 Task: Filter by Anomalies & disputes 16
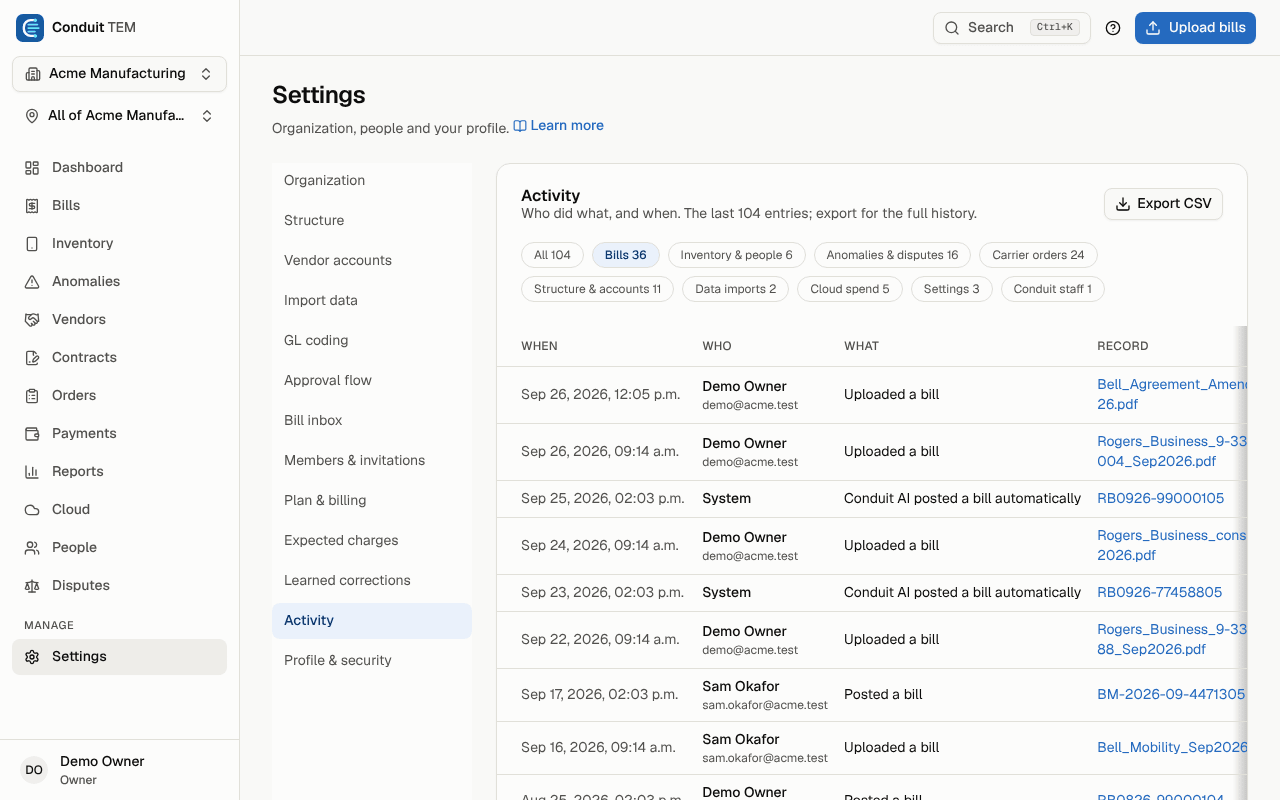(x=892, y=255)
